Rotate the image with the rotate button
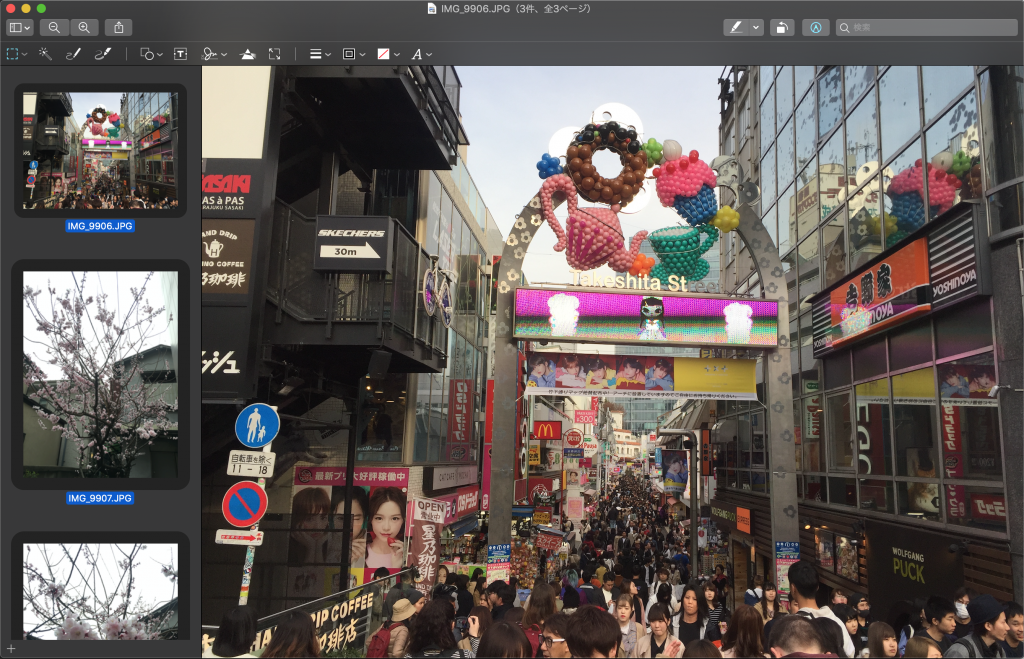This screenshot has height=659, width=1024. pos(784,28)
